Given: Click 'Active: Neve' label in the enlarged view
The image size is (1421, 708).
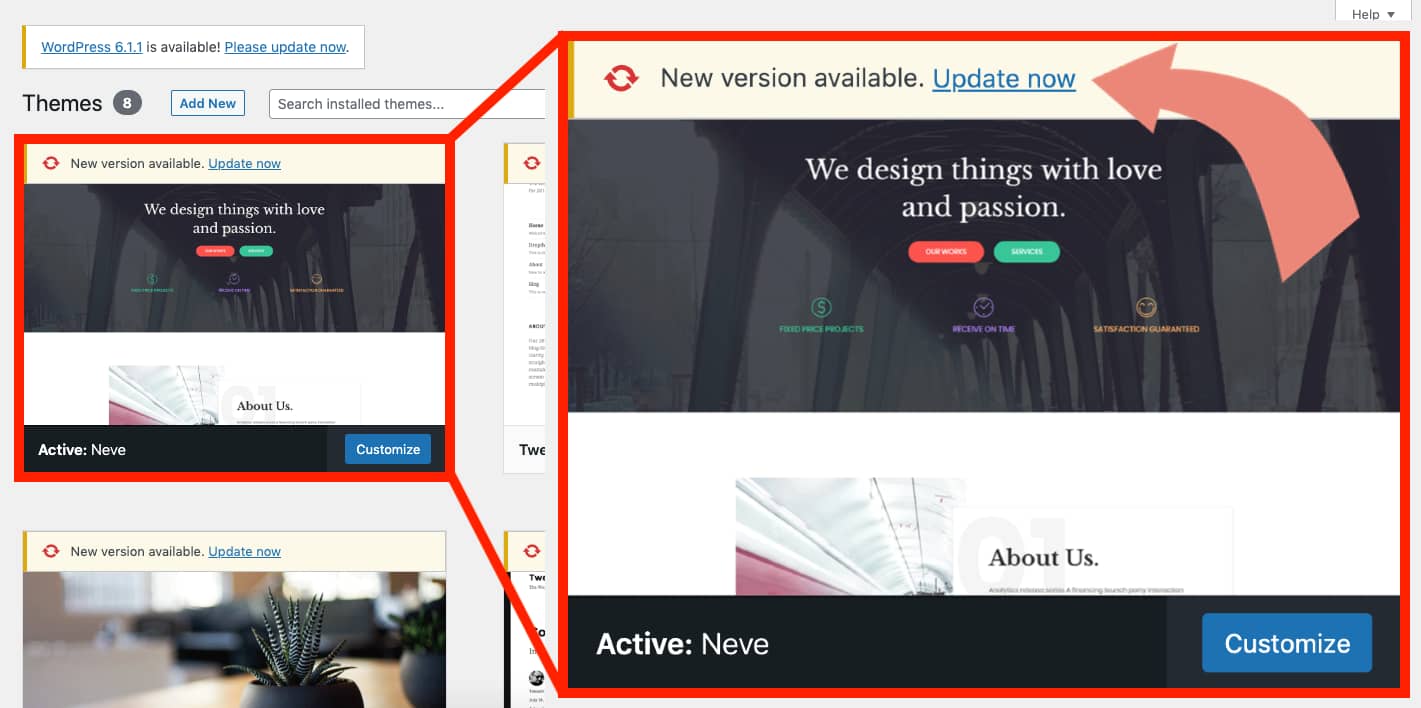Looking at the screenshot, I should click(x=683, y=643).
